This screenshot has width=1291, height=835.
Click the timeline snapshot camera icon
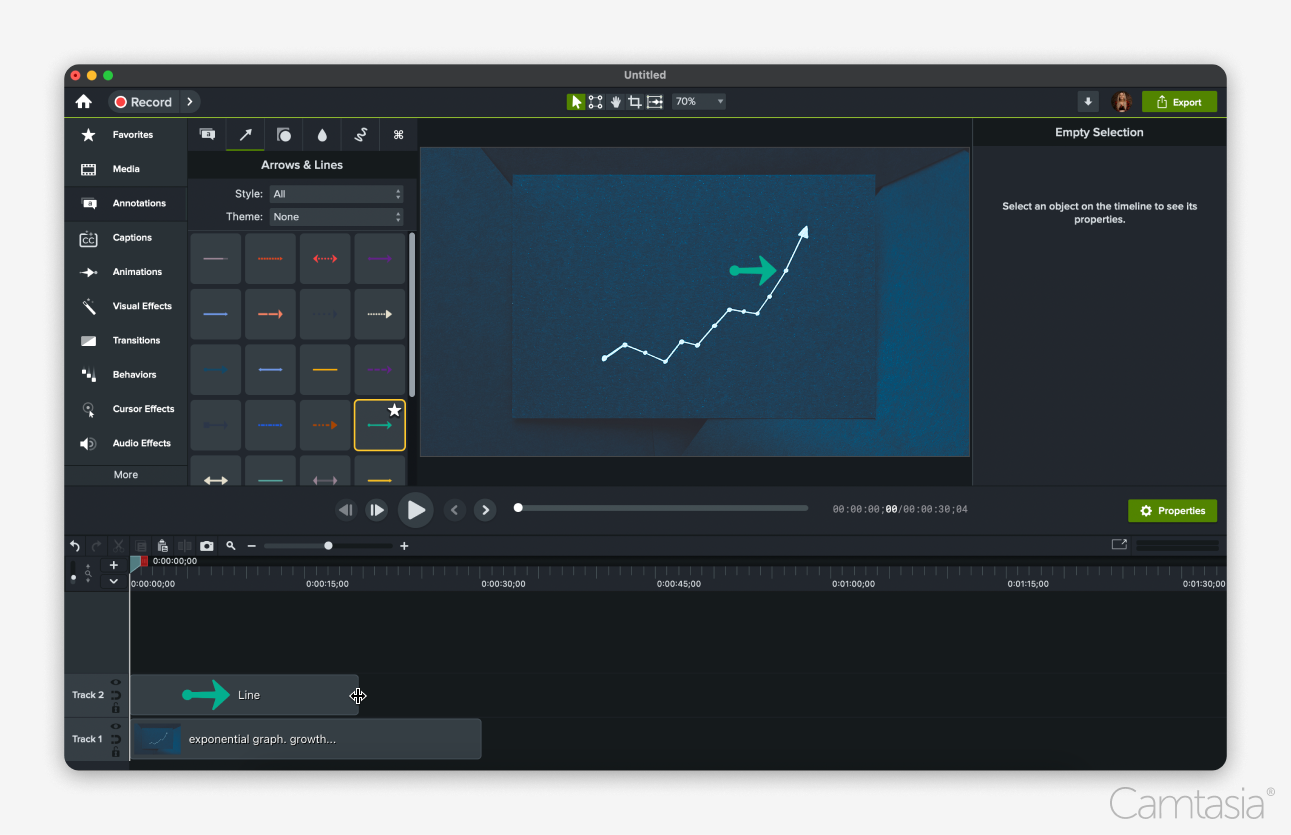[207, 546]
